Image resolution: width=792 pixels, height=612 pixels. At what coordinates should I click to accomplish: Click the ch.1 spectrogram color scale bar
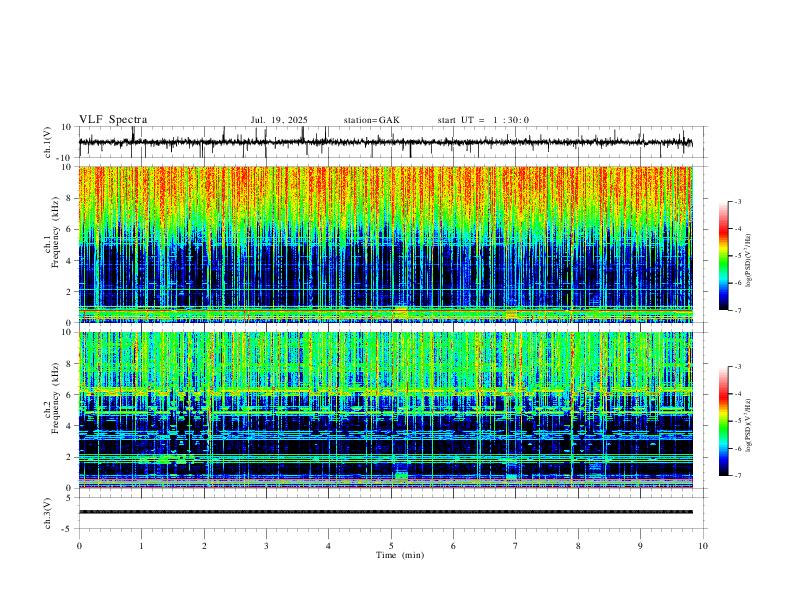click(x=724, y=256)
